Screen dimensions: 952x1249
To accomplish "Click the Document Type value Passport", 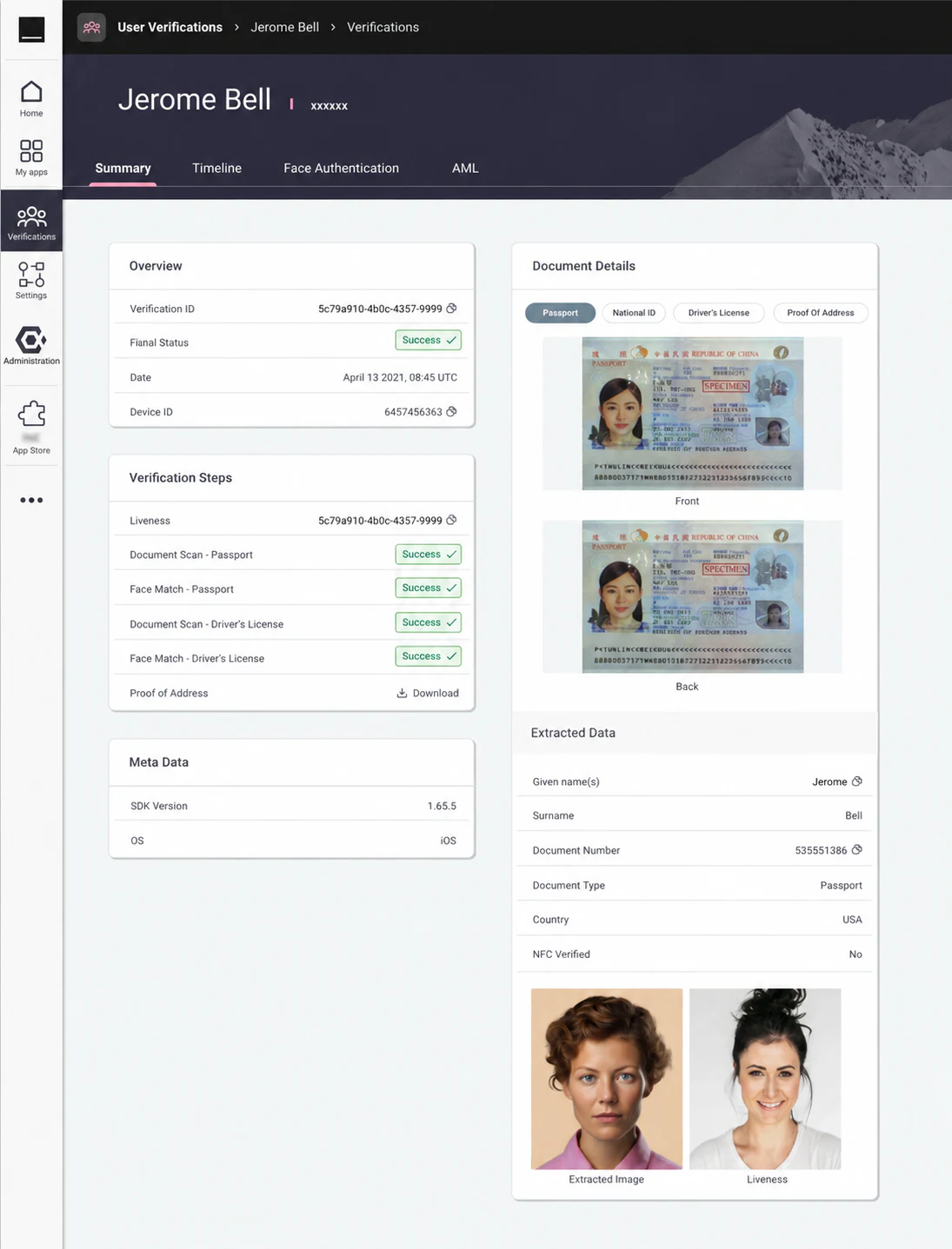I will pos(841,885).
